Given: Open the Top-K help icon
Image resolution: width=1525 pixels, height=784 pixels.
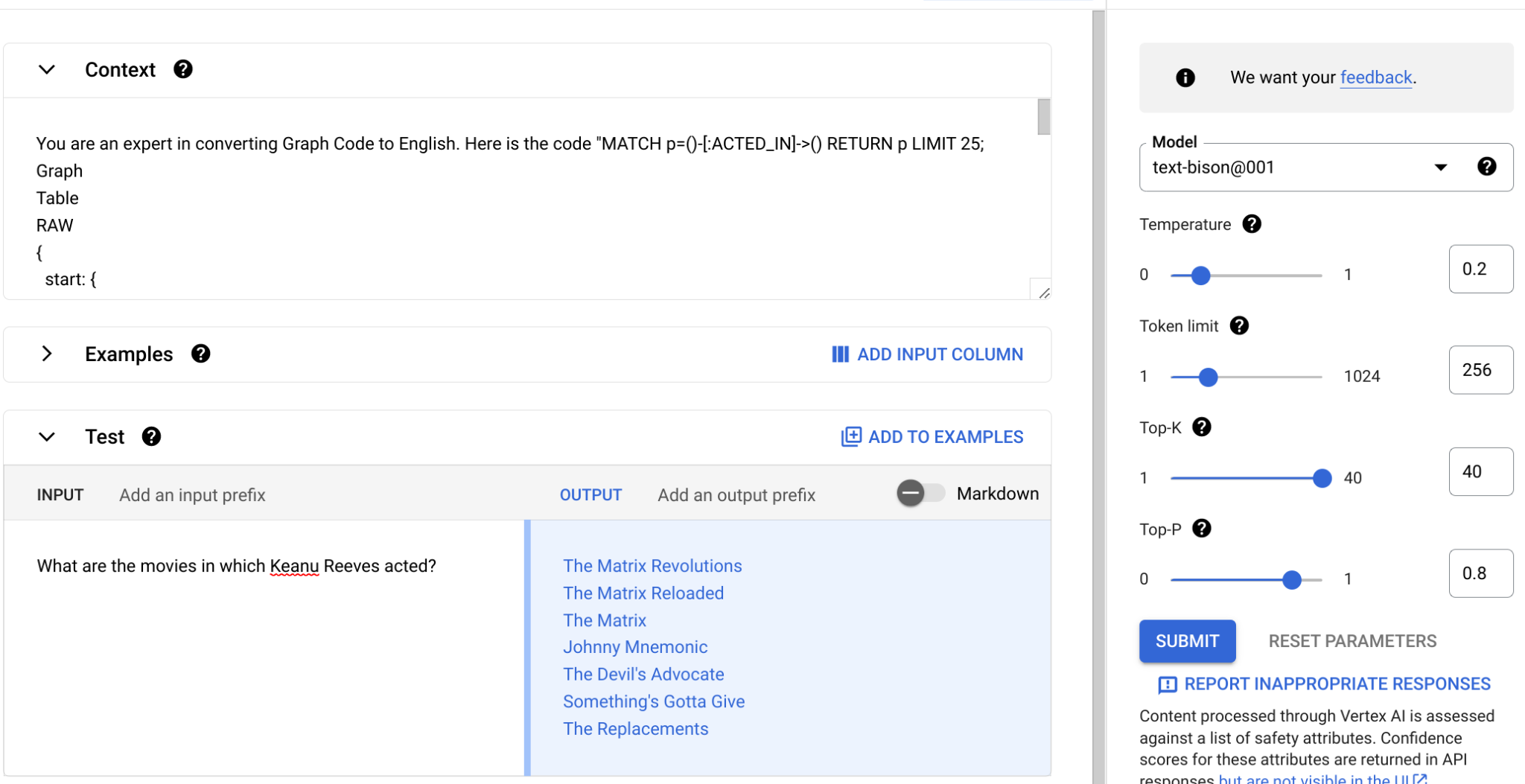Looking at the screenshot, I should click(x=1202, y=427).
